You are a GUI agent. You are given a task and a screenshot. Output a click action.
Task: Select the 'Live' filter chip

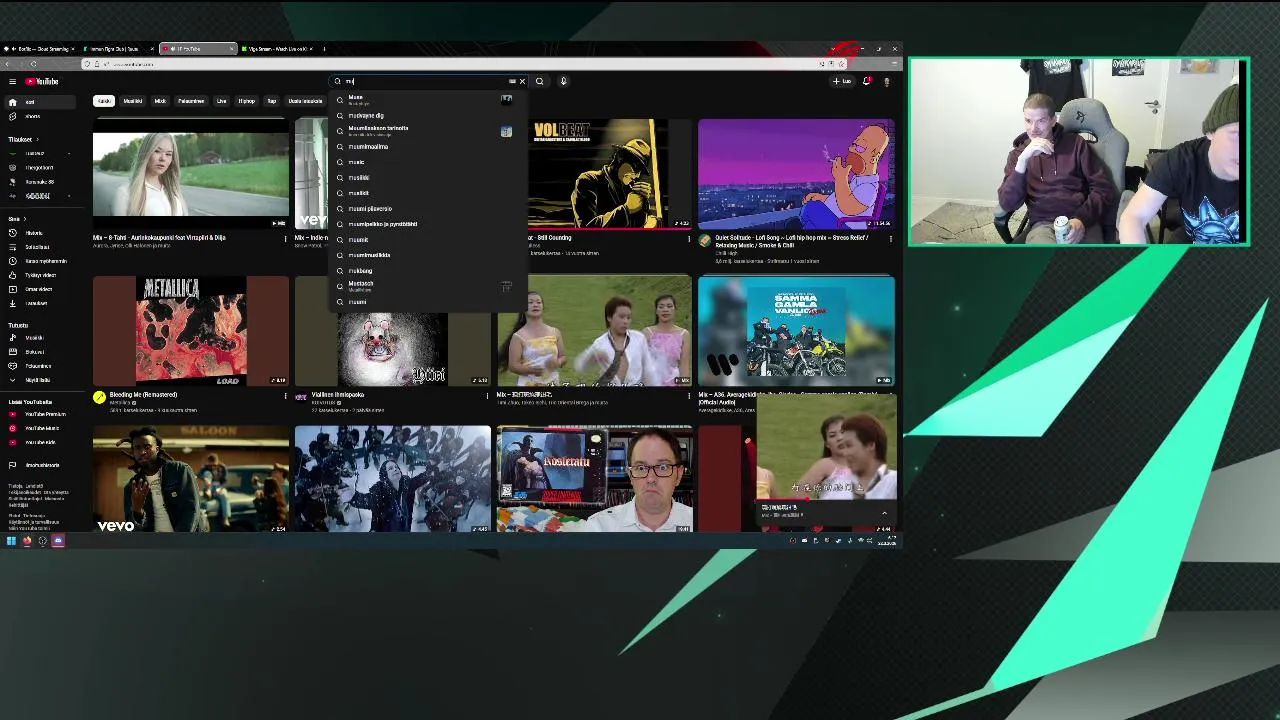pyautogui.click(x=222, y=101)
